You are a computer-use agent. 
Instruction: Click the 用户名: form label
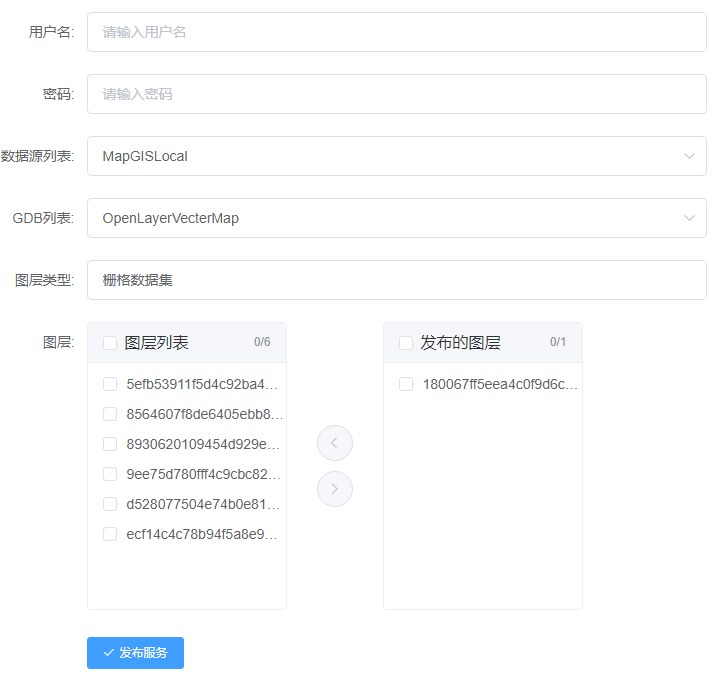tap(51, 32)
